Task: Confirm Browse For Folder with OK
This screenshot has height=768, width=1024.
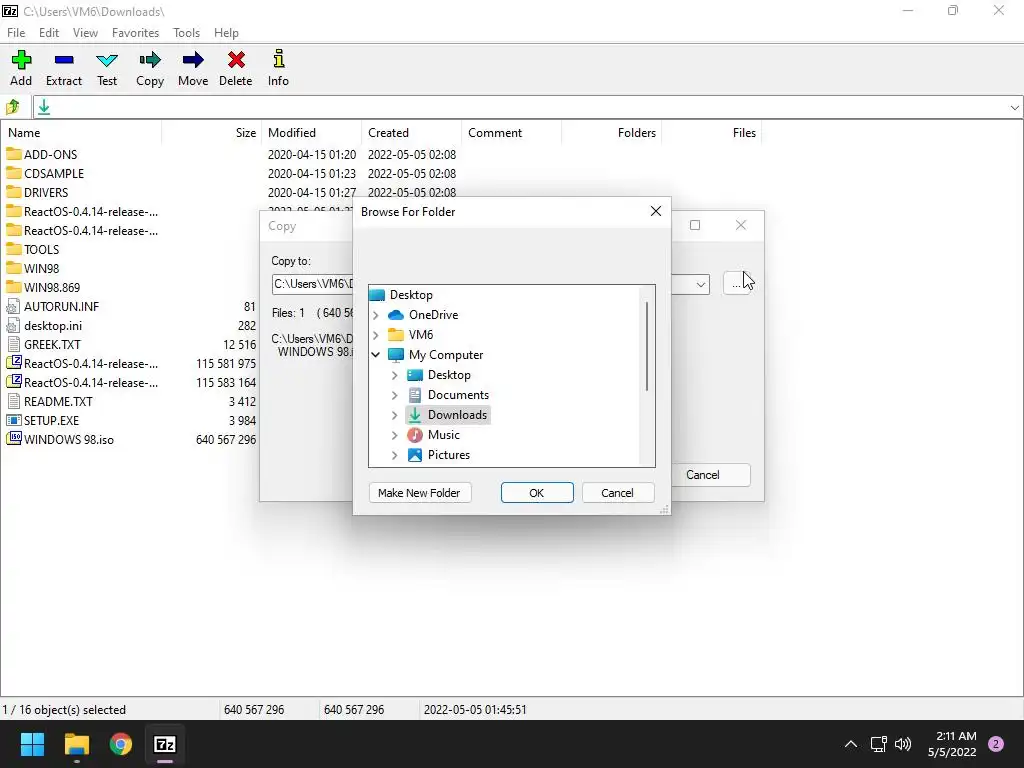Action: tap(537, 493)
